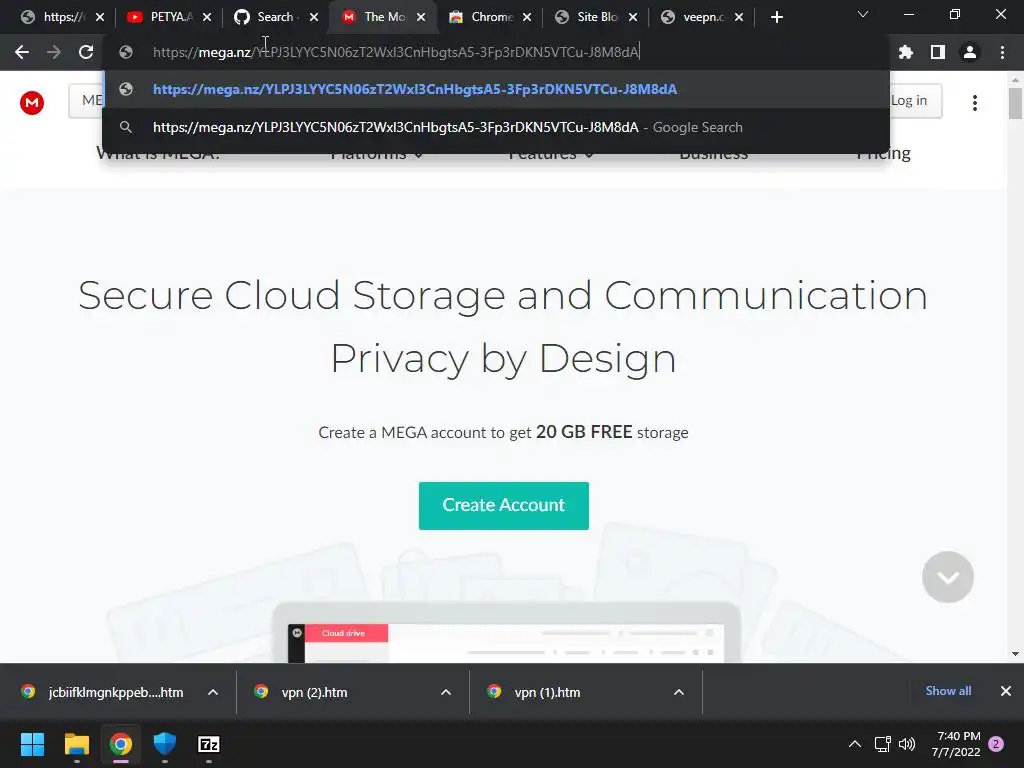Open the Chrome three-dot menu
The height and width of the screenshot is (768, 1024).
pos(1002,52)
